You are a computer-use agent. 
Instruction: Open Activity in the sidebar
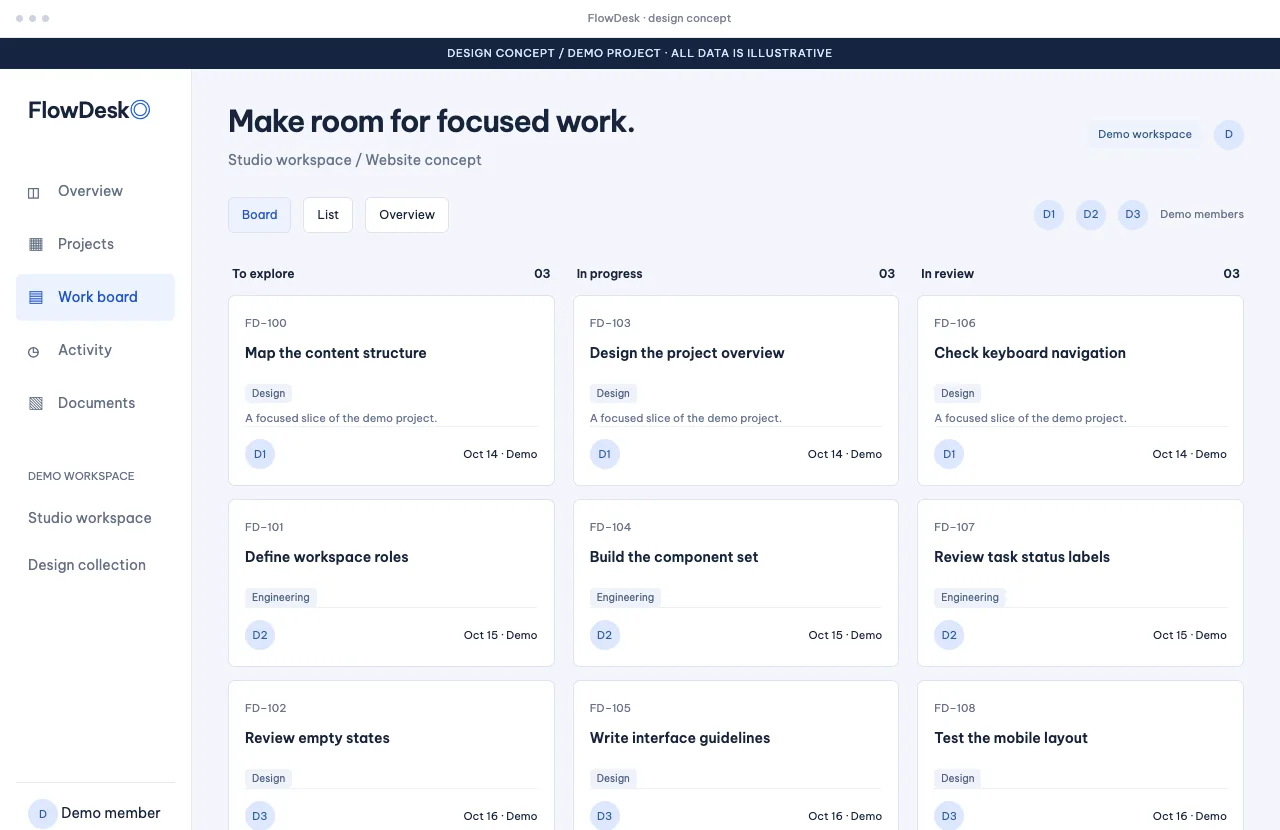point(95,350)
